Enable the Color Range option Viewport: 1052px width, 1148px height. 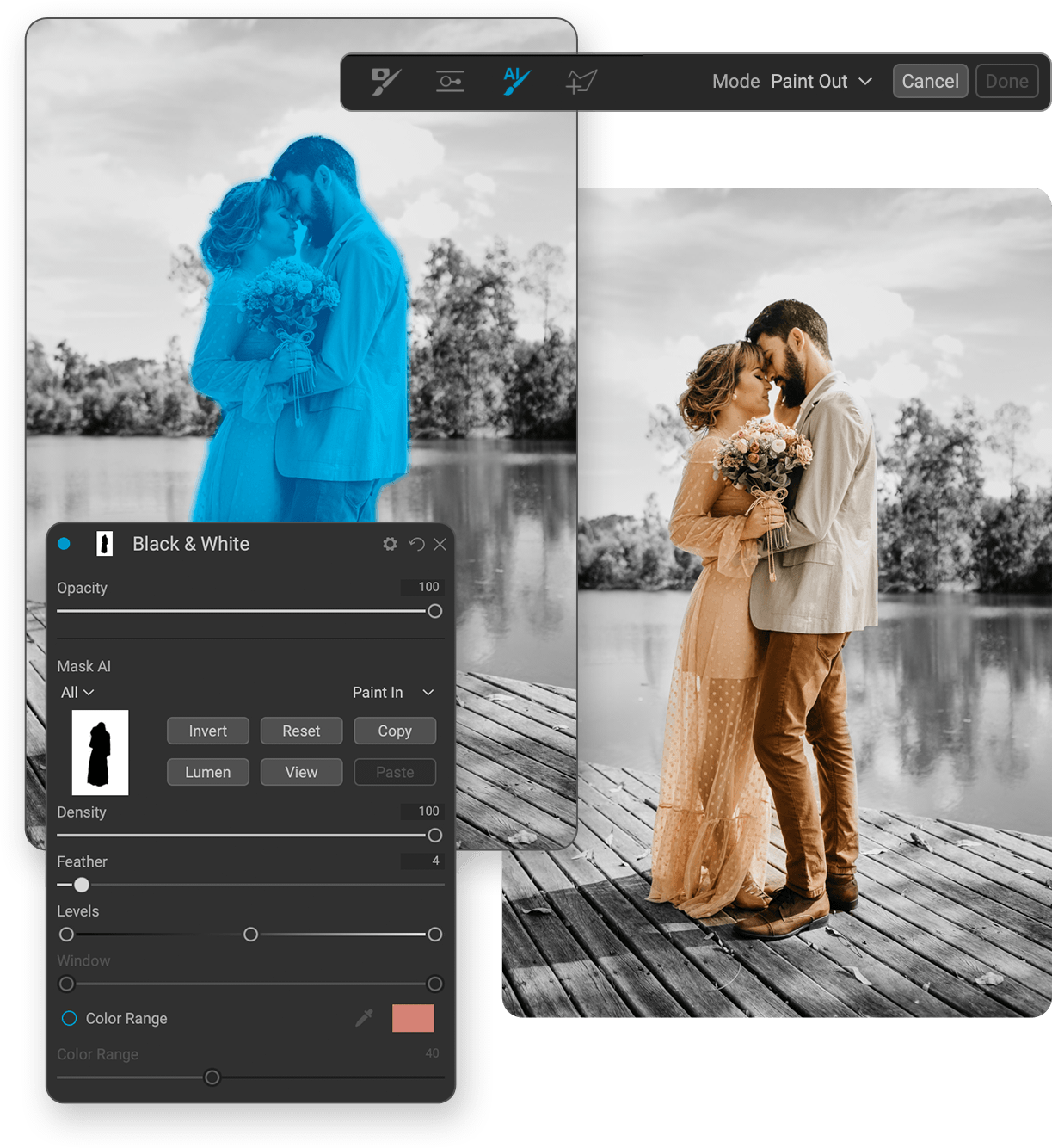click(69, 1018)
